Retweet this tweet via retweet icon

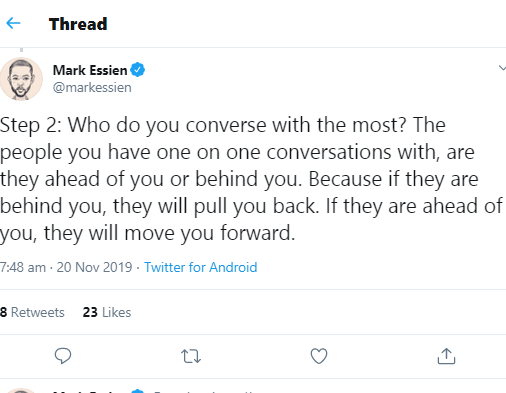click(x=191, y=356)
